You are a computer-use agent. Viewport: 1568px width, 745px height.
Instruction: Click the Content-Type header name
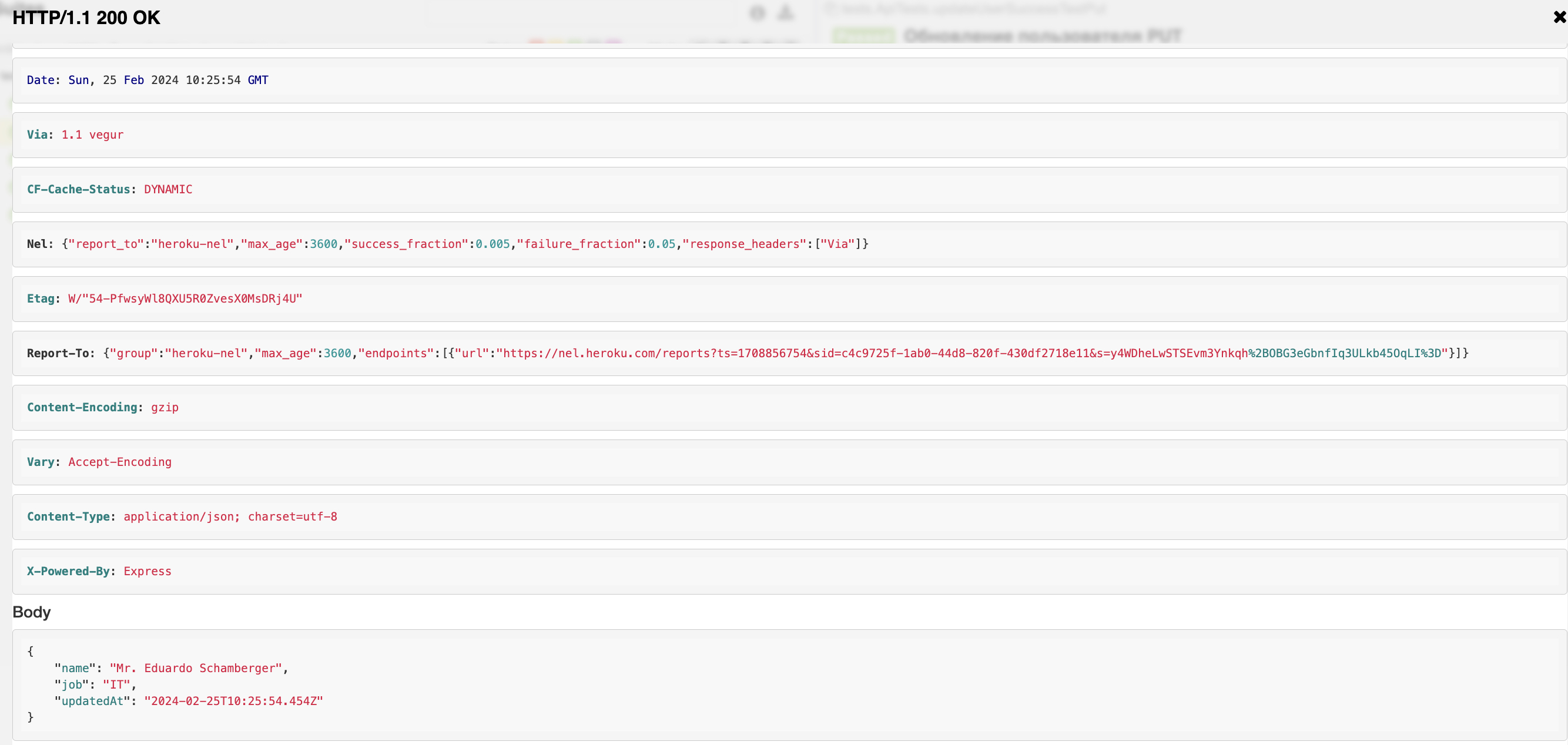click(68, 517)
